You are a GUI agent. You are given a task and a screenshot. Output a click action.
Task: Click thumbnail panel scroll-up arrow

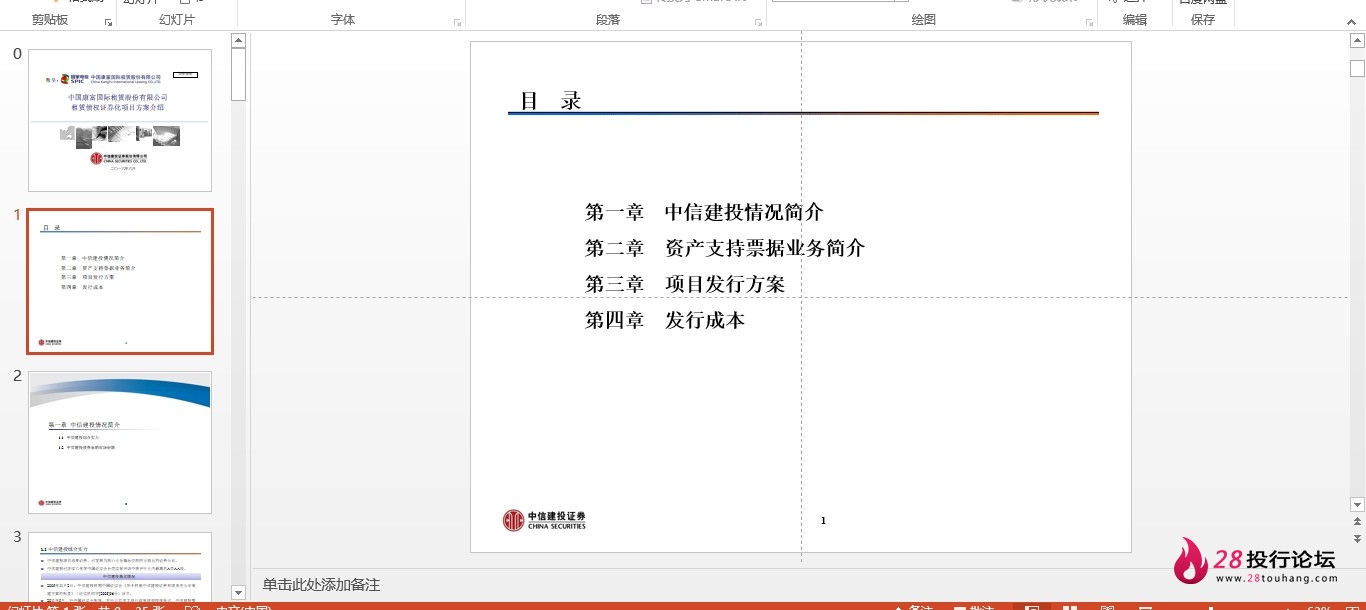[x=238, y=41]
